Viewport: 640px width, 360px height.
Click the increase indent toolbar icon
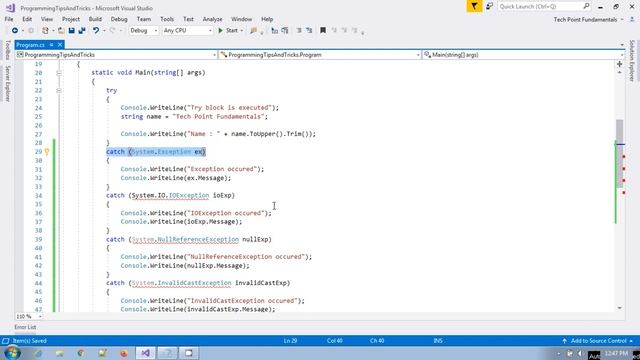(x=309, y=31)
